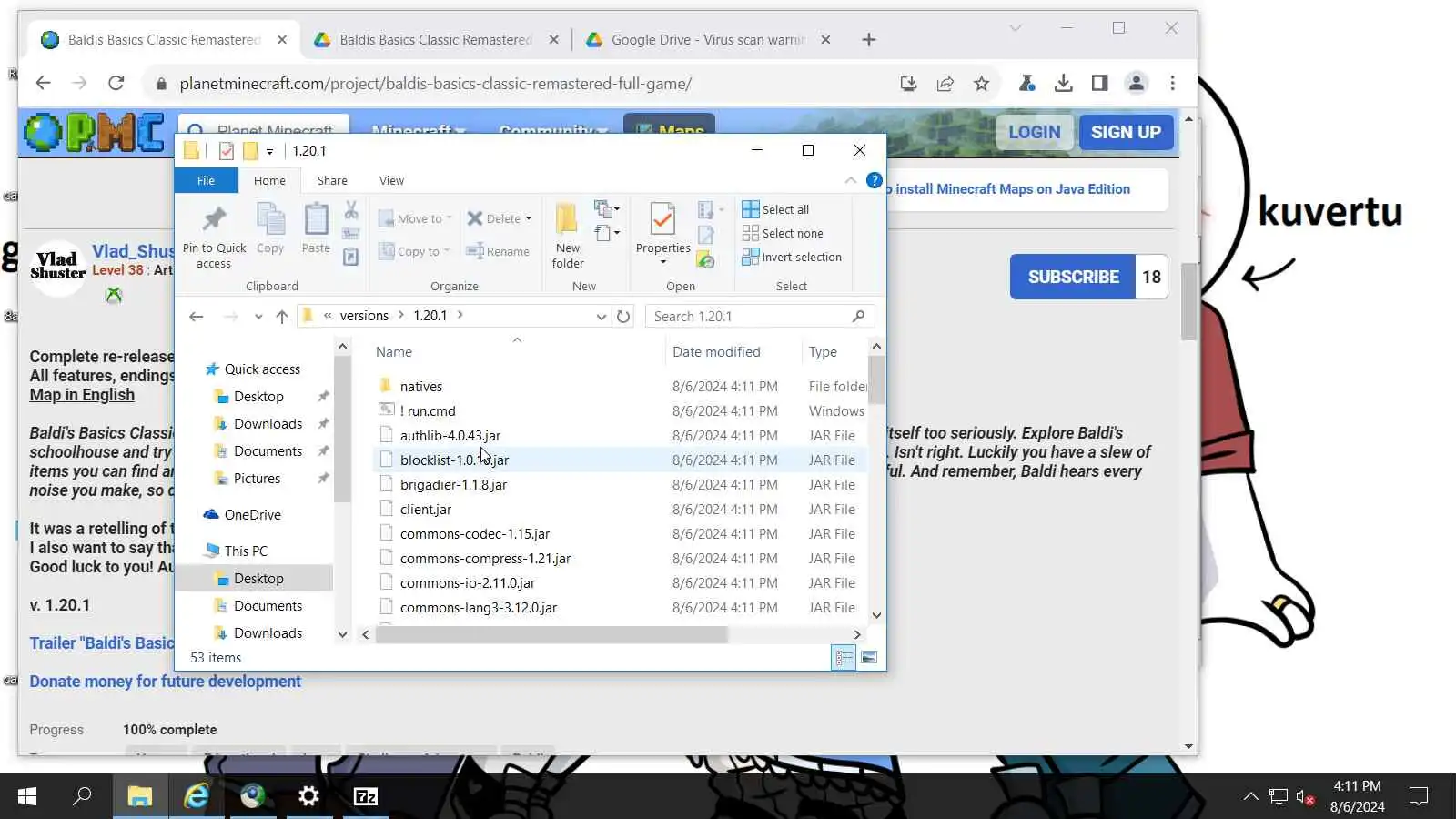Click the Search 1.20.1 field
Screen dimensions: 1456x819
(760, 316)
